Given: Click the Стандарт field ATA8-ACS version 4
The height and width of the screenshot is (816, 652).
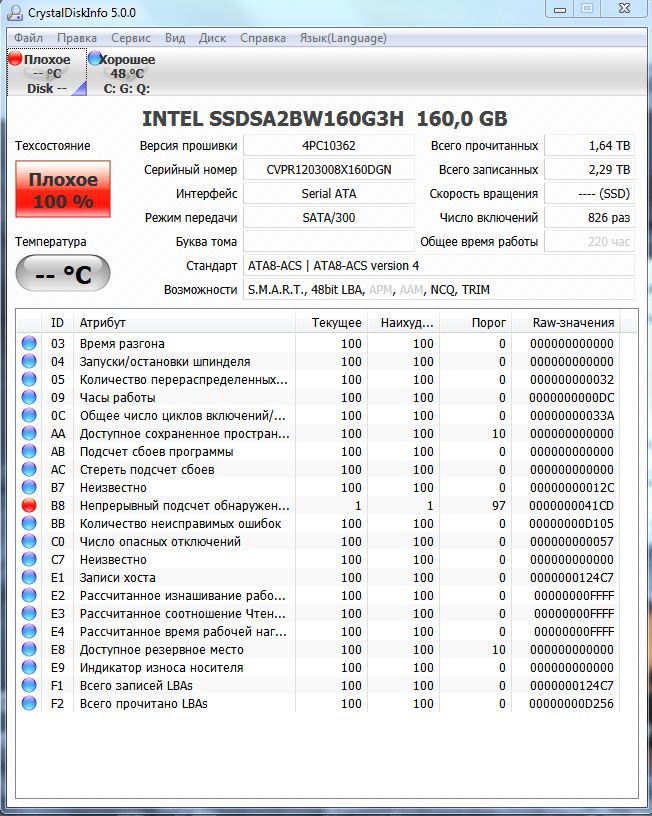Looking at the screenshot, I should click(439, 265).
